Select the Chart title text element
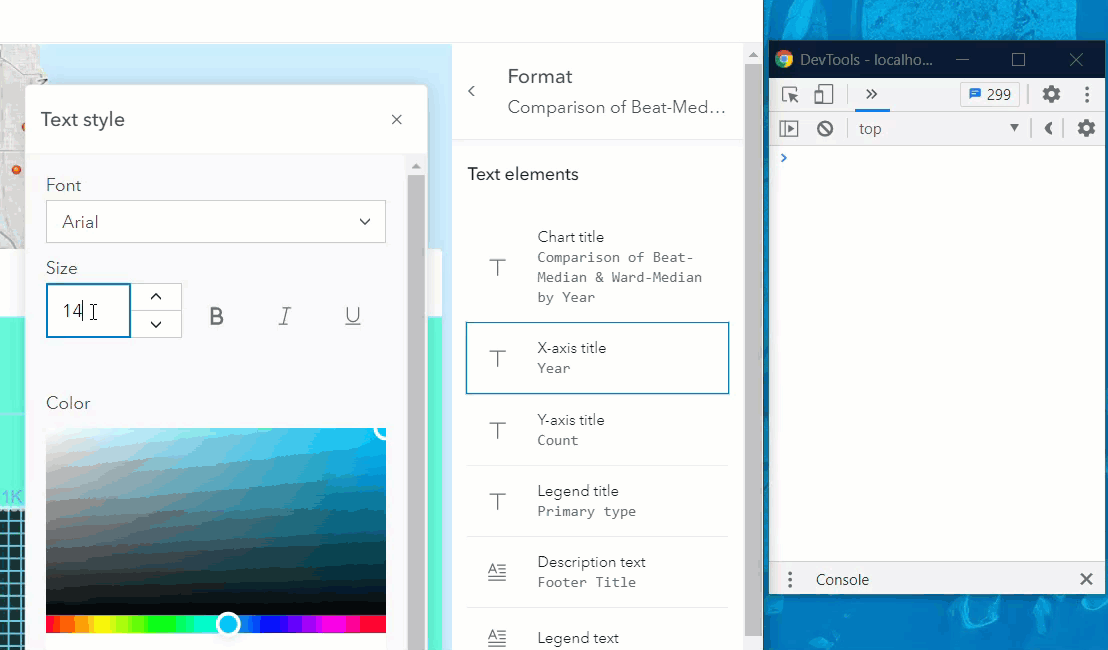 pos(597,267)
